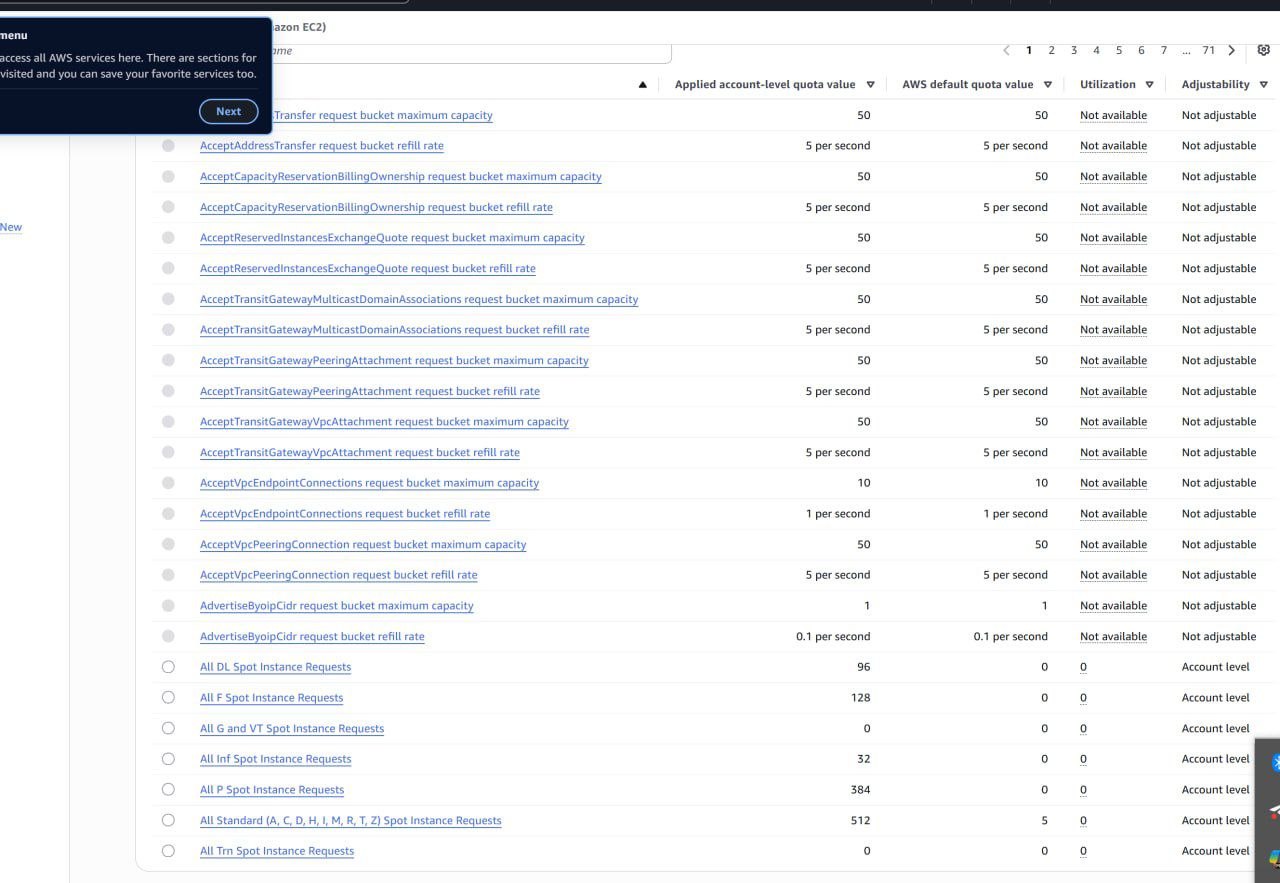Jump to last page 71

(x=1208, y=50)
